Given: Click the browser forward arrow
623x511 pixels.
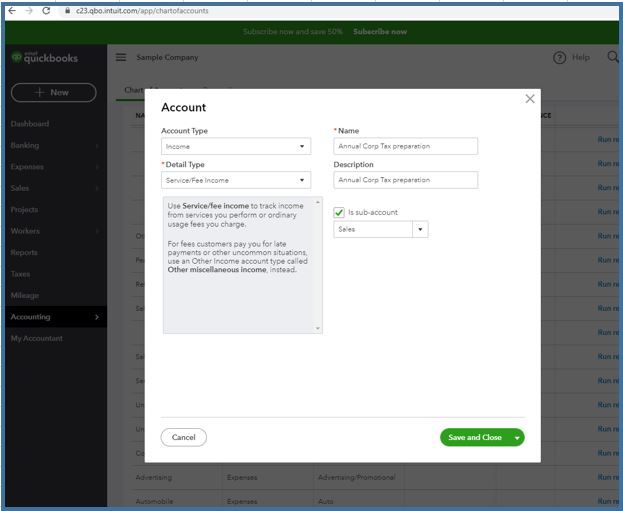Looking at the screenshot, I should 29,11.
